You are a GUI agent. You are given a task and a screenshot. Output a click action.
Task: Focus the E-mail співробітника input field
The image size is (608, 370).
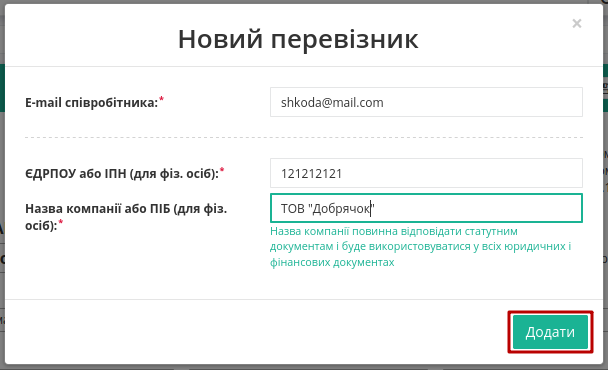pos(426,102)
